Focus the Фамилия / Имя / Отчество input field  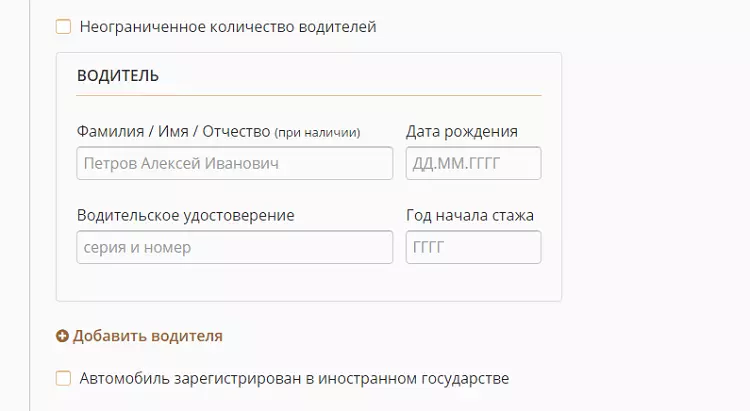(235, 163)
